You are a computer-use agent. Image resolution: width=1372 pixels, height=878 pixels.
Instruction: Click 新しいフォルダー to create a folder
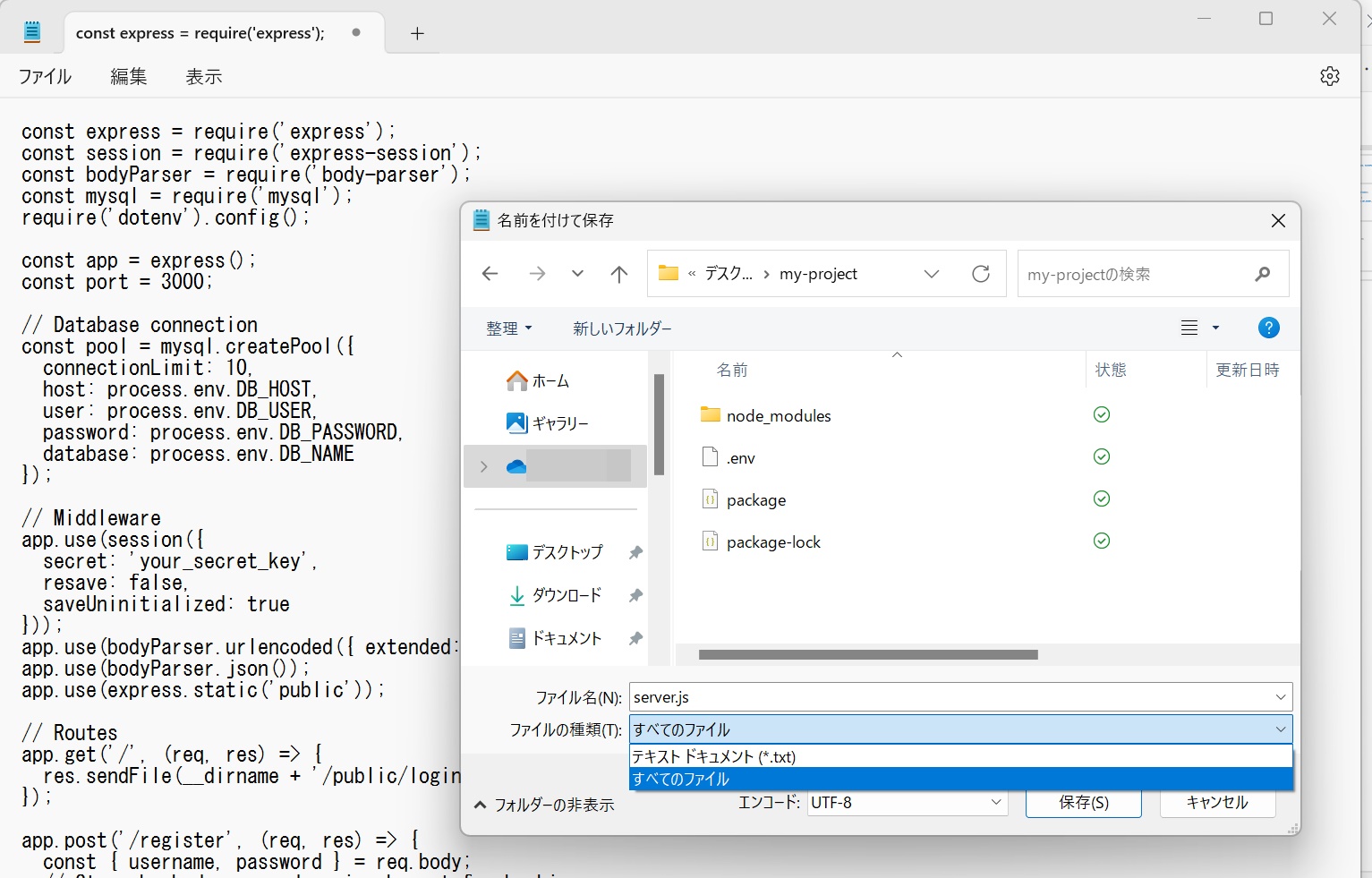point(622,328)
